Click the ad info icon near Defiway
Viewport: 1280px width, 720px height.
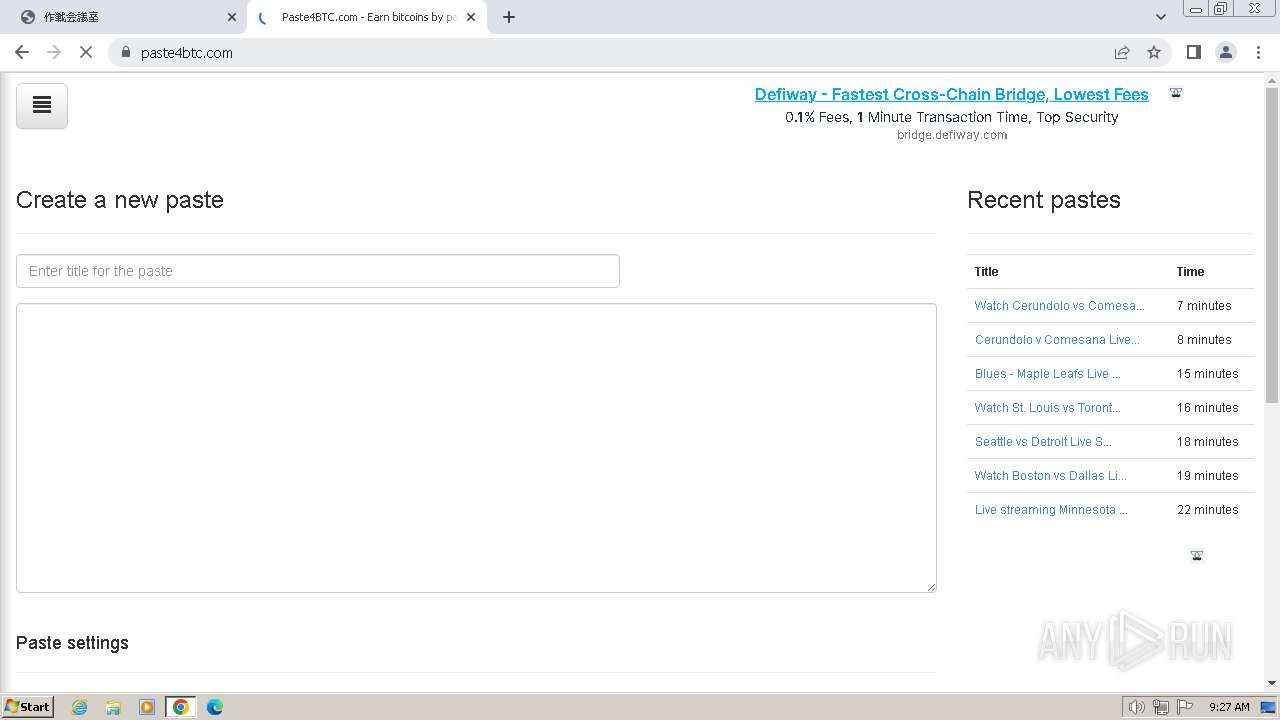(x=1176, y=93)
